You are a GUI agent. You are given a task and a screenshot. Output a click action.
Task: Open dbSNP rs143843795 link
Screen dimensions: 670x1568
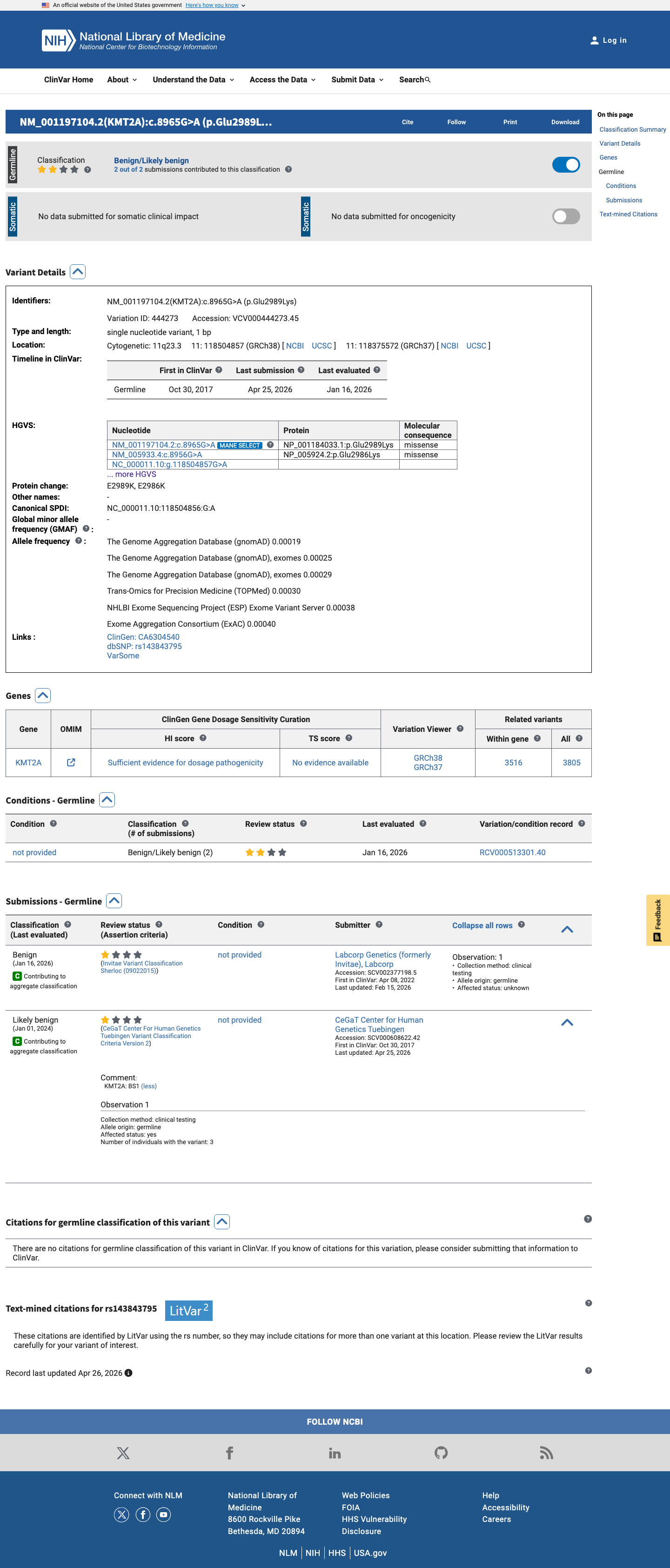[144, 646]
